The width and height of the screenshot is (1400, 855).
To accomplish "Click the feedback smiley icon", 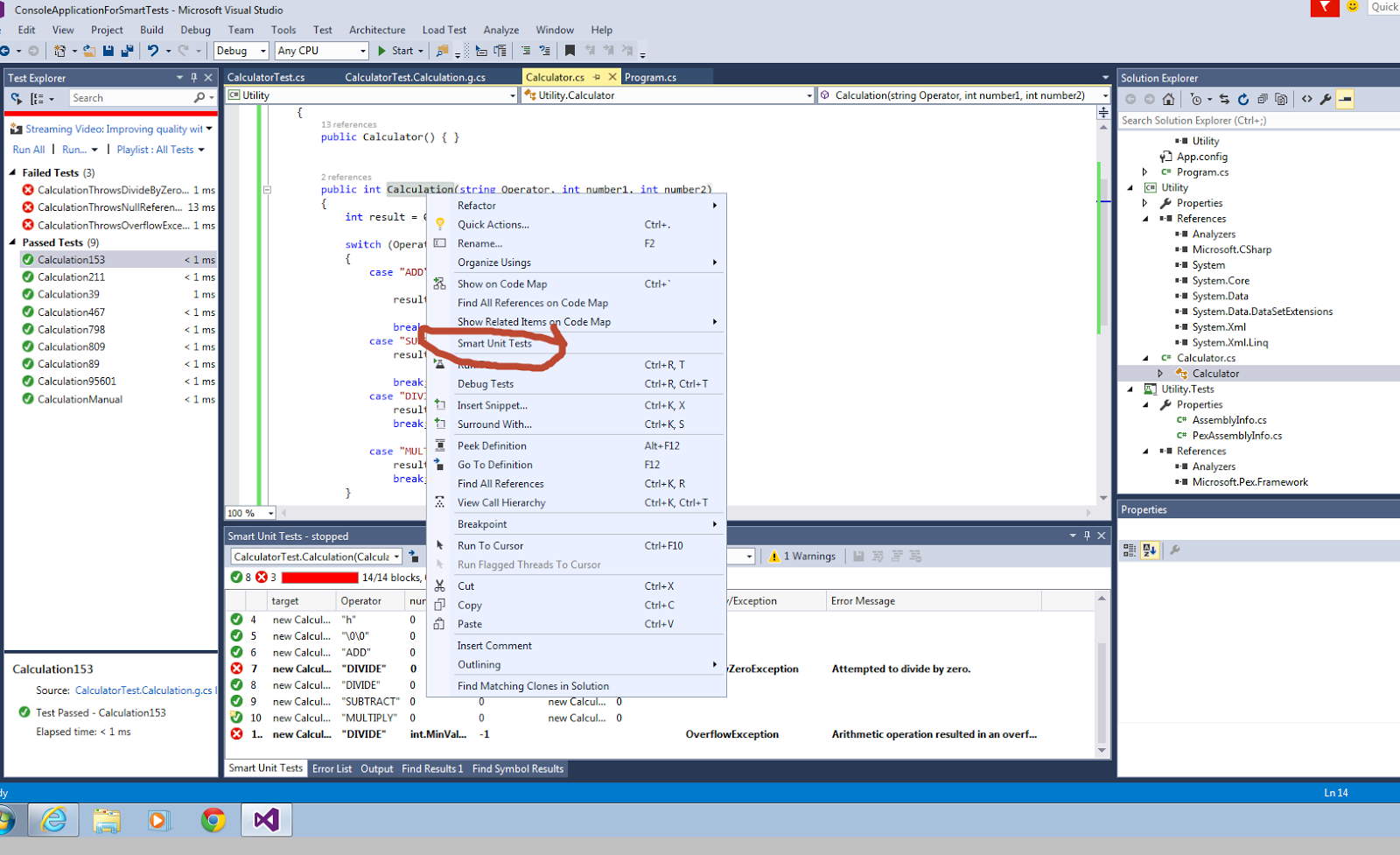I will (1353, 7).
